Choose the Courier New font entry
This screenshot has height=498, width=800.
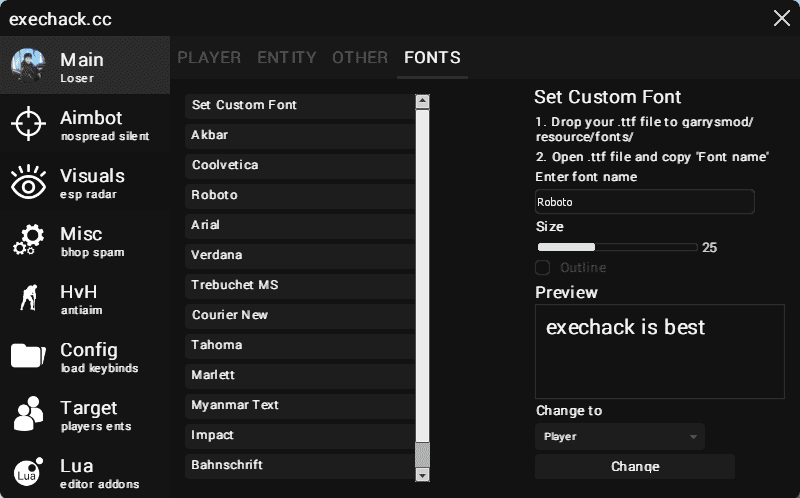pos(299,315)
